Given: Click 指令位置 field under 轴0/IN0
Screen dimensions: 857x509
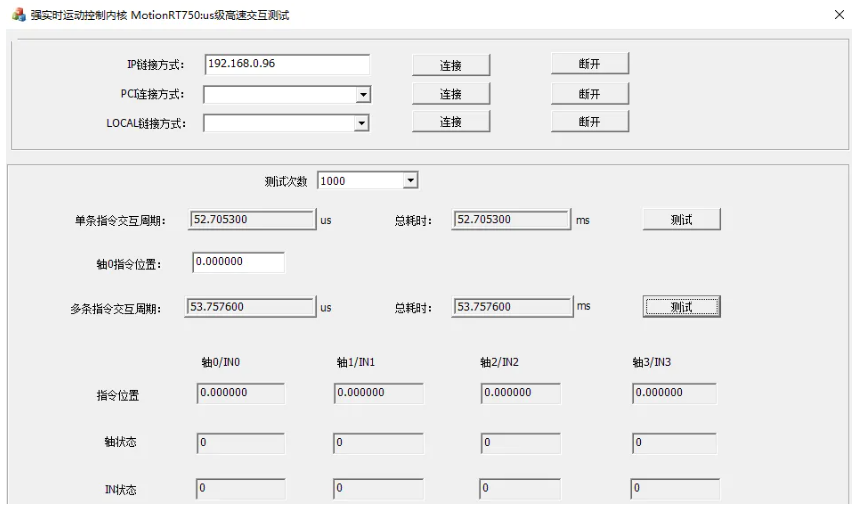Looking at the screenshot, I should (x=240, y=393).
